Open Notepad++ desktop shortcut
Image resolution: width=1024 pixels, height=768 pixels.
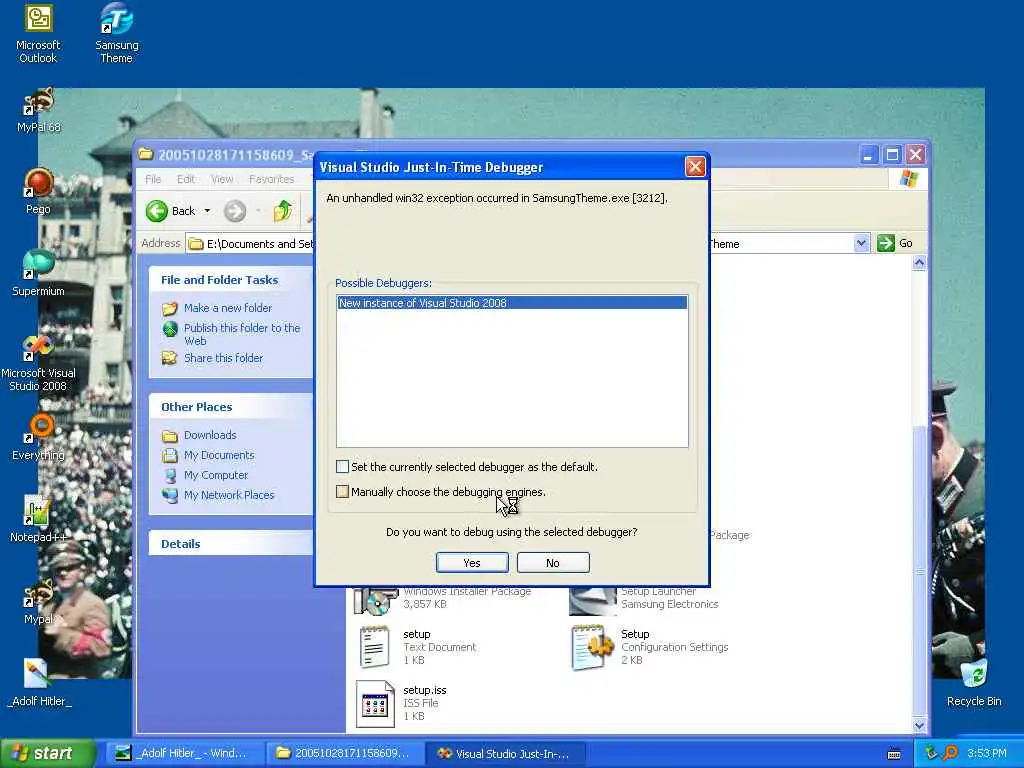pos(38,520)
